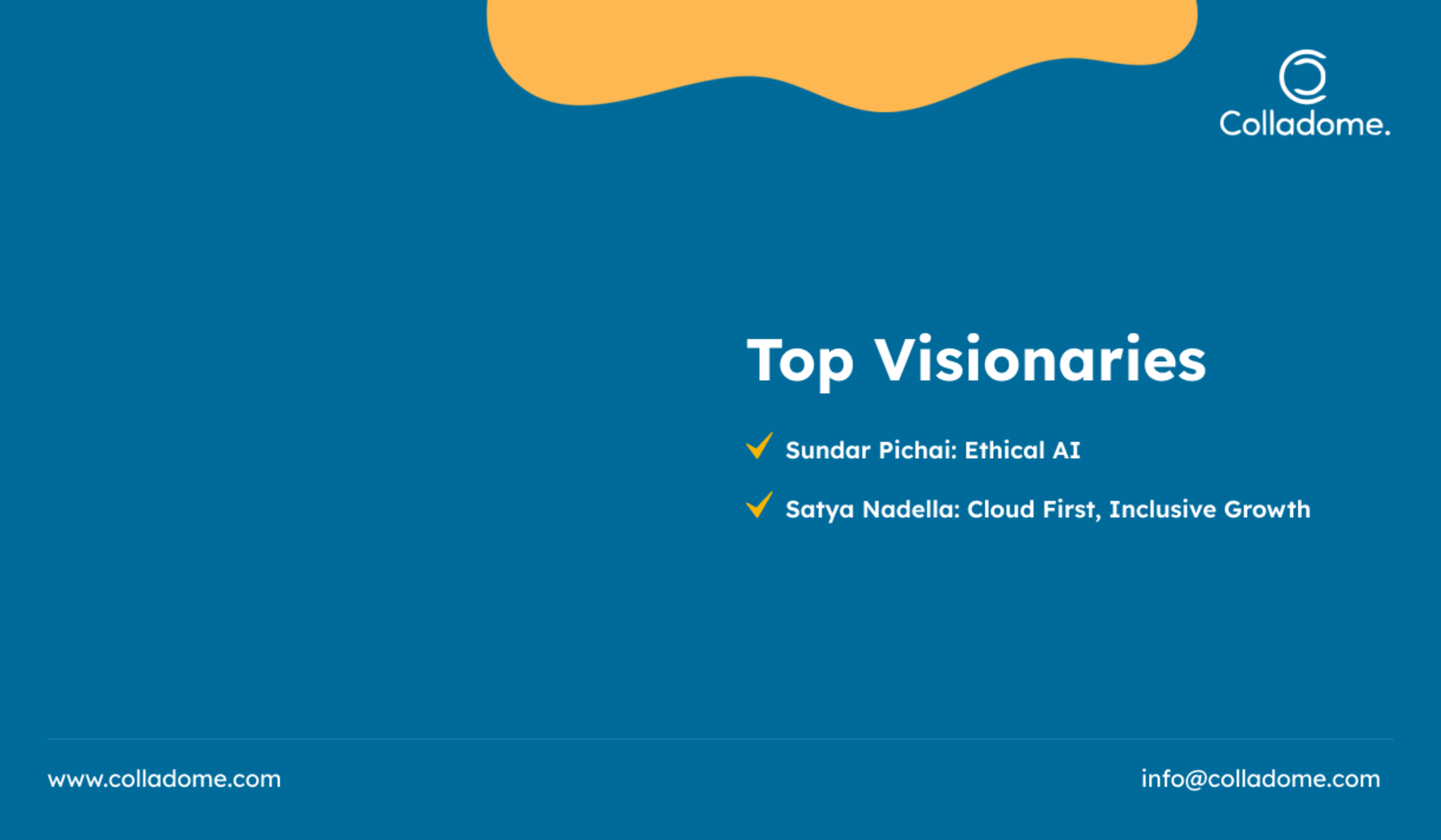Click the Colladome circular logo icon
This screenshot has width=1441, height=840.
click(x=1303, y=77)
